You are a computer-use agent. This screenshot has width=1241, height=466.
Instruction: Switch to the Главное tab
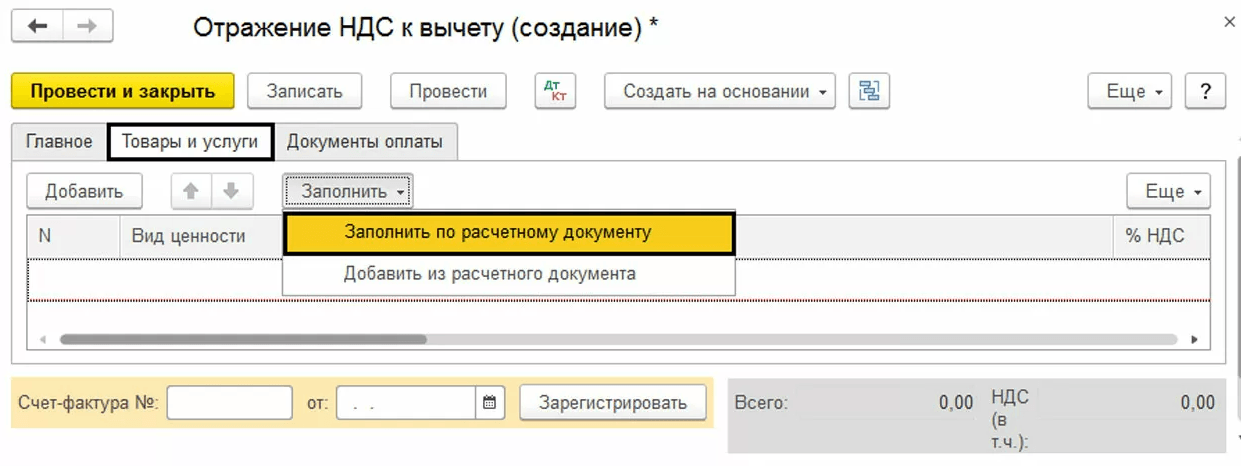[59, 142]
